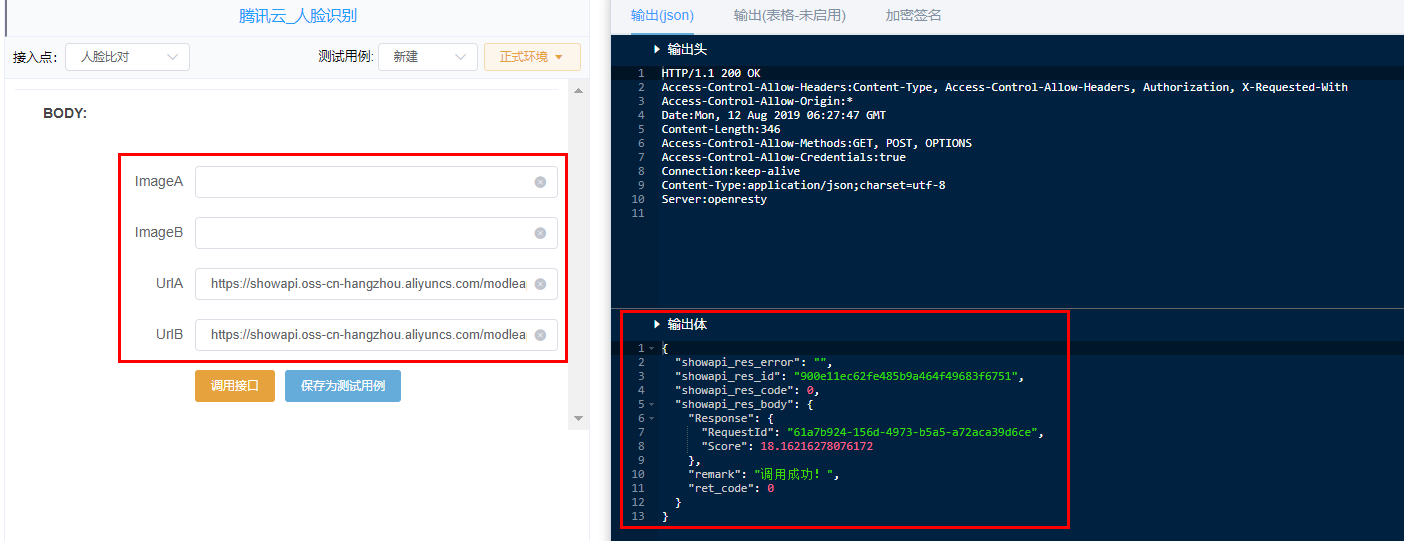Click the showapi_res_code line
The height and width of the screenshot is (541, 1404).
(747, 391)
